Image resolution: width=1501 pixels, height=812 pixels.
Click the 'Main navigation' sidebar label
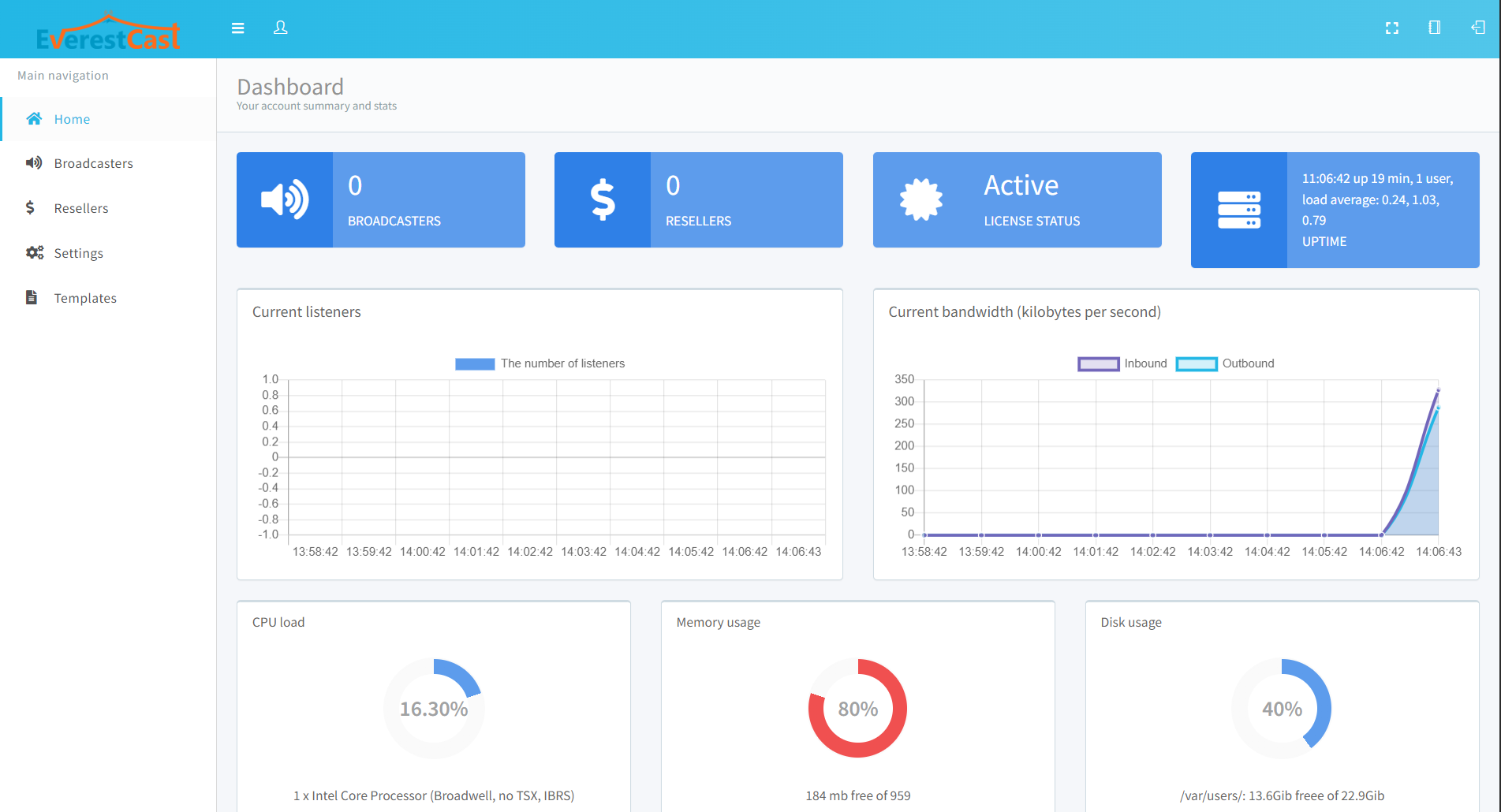pyautogui.click(x=63, y=76)
